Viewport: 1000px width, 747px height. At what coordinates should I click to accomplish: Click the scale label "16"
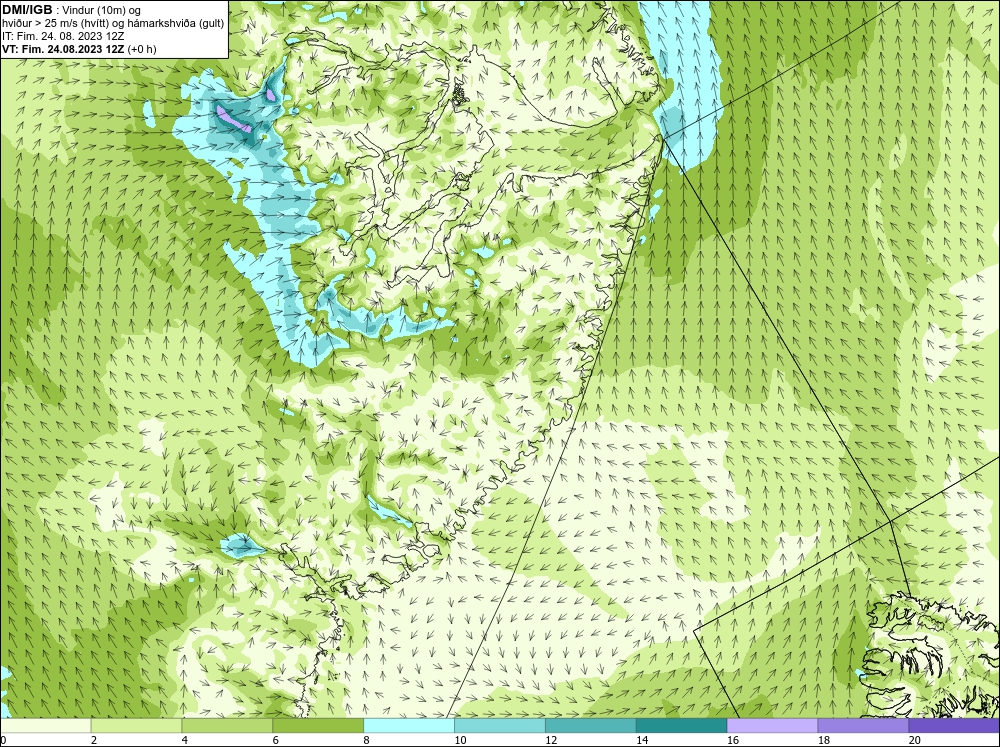click(x=733, y=740)
